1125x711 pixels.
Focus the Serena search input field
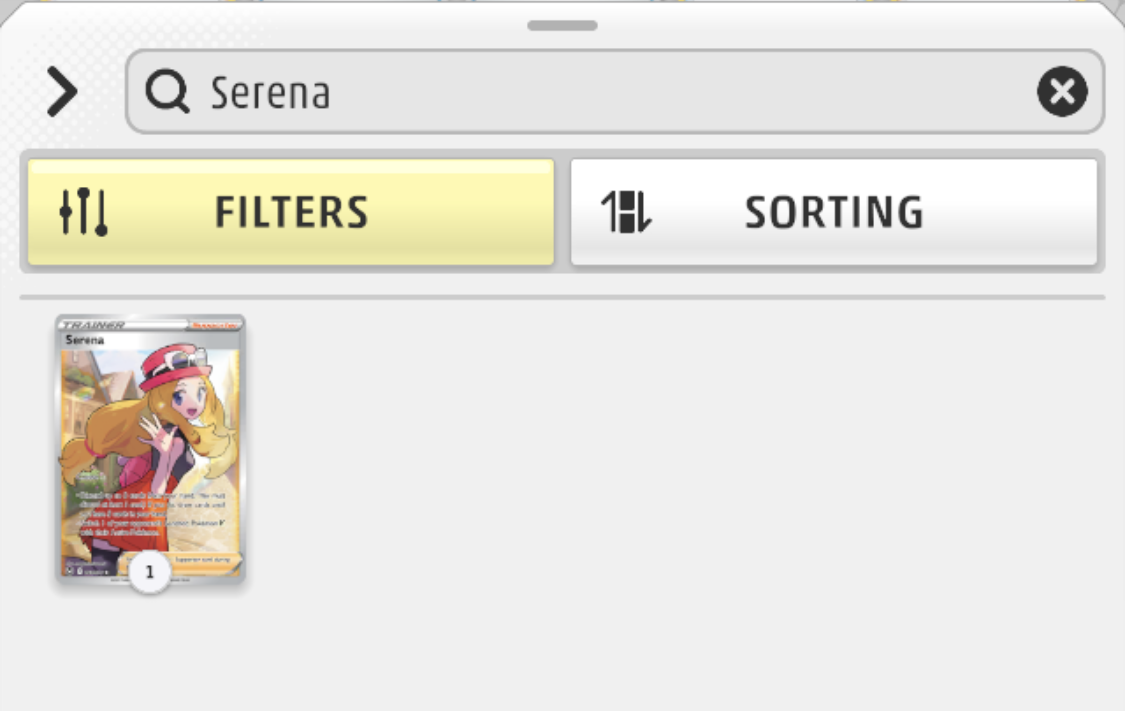[600, 93]
